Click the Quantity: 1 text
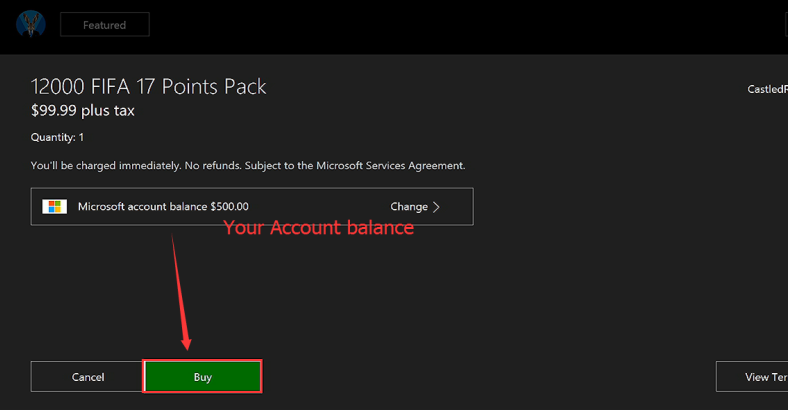This screenshot has height=410, width=788. (57, 137)
